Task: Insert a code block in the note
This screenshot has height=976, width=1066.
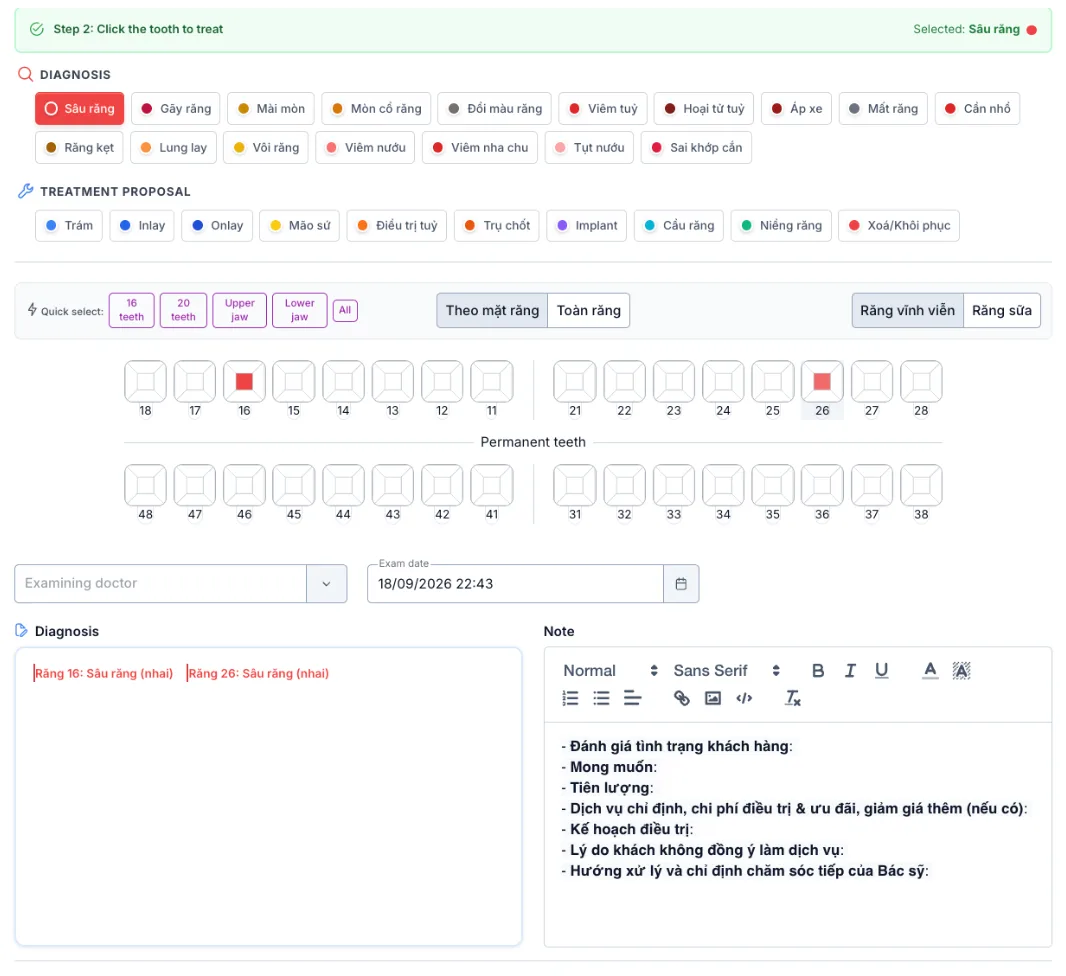Action: pos(744,698)
